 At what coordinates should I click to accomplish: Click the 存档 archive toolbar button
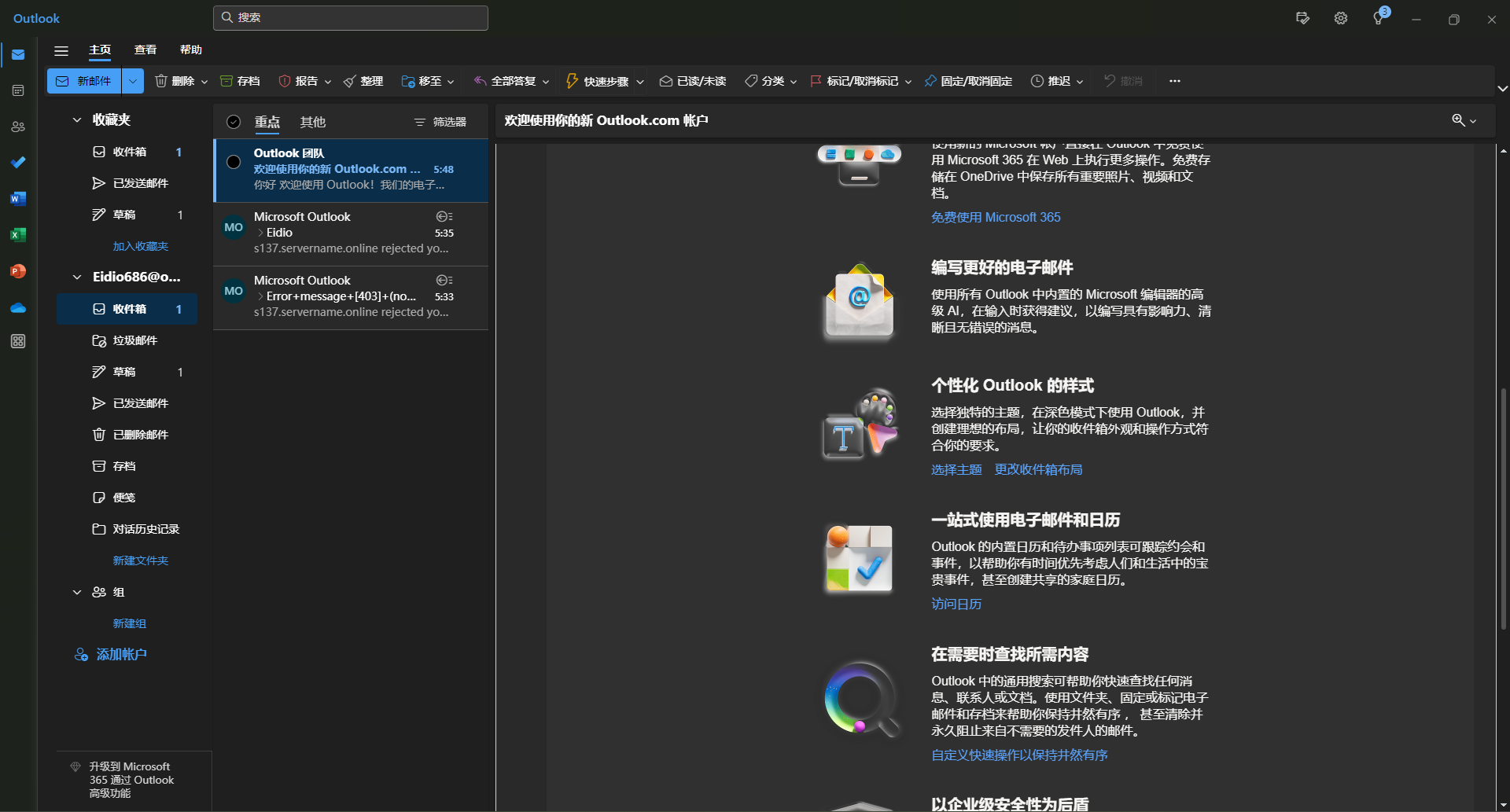(x=241, y=81)
